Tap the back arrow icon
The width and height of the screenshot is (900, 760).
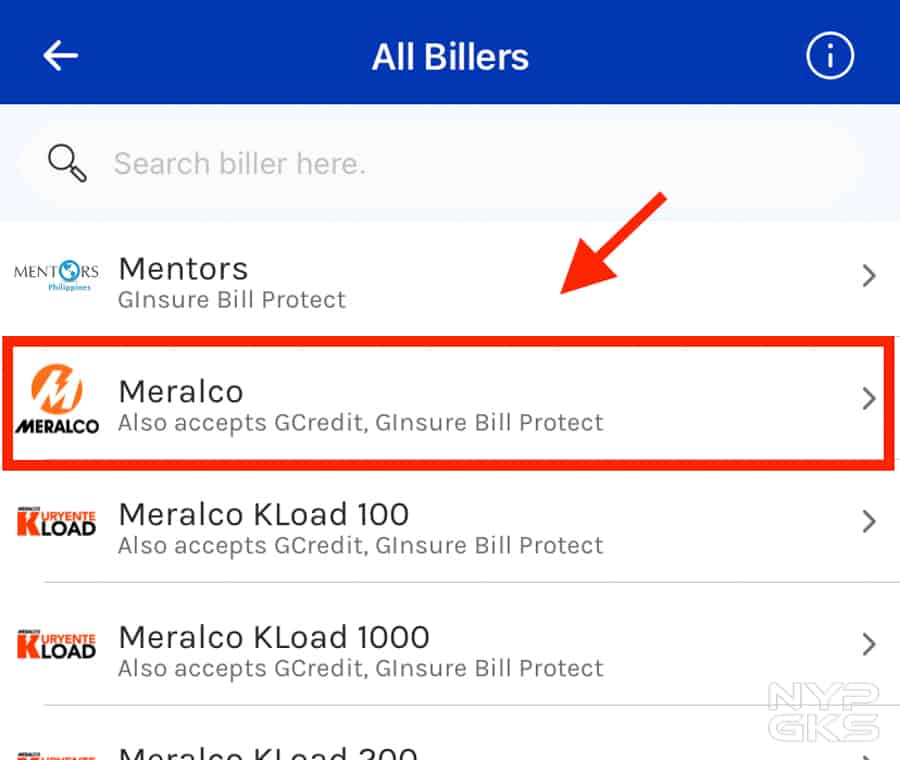pyautogui.click(x=61, y=56)
